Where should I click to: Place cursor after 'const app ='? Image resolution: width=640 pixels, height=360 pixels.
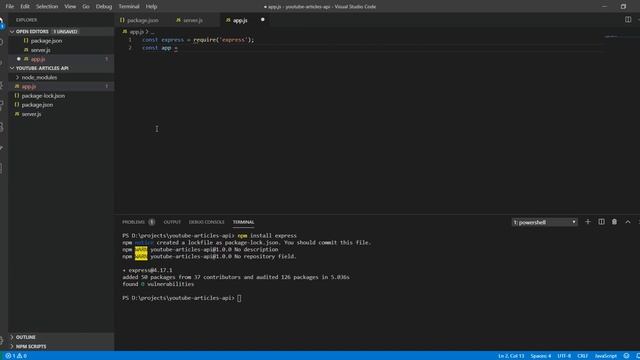tap(178, 48)
